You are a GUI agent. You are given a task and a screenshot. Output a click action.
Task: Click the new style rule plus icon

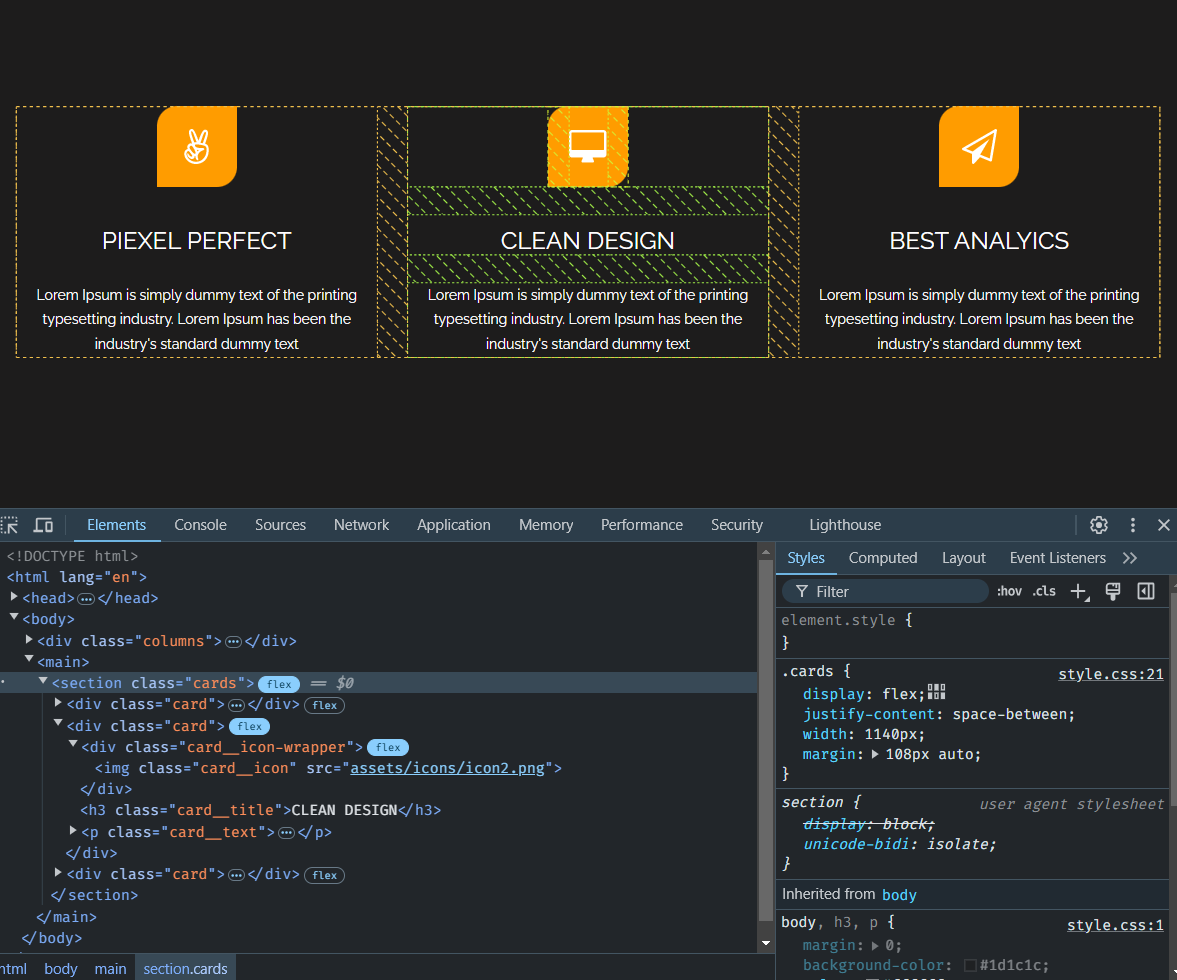click(x=1079, y=591)
